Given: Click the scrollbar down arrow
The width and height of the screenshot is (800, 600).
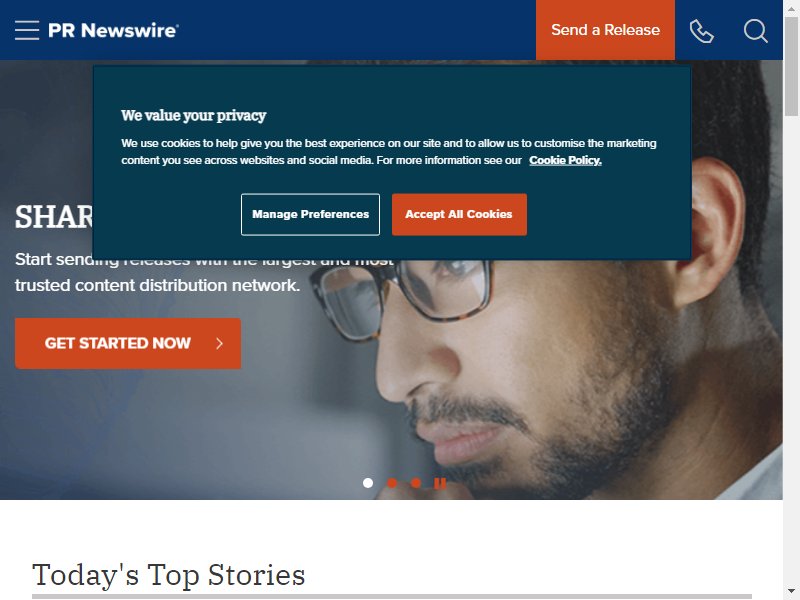Looking at the screenshot, I should click(791, 593).
